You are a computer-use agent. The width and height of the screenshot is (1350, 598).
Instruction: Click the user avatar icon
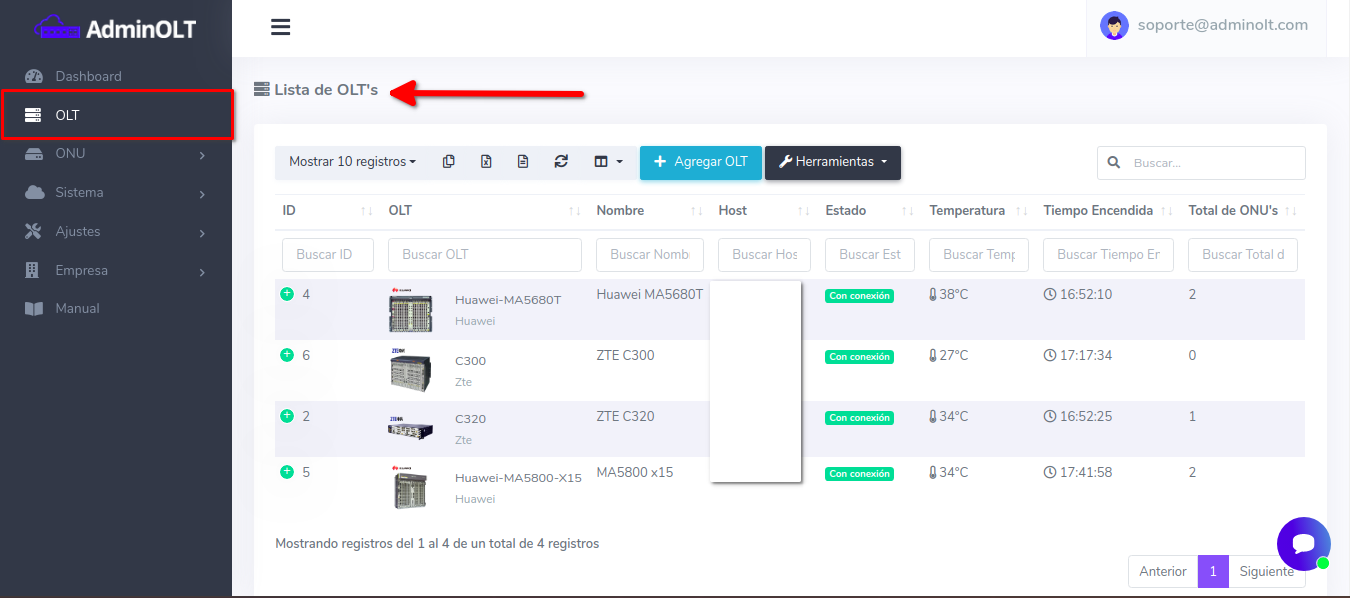point(1114,26)
